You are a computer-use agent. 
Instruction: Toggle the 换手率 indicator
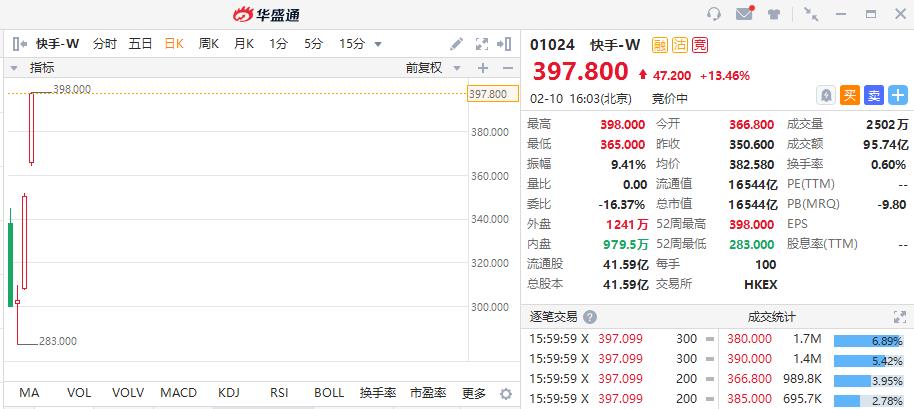click(378, 393)
